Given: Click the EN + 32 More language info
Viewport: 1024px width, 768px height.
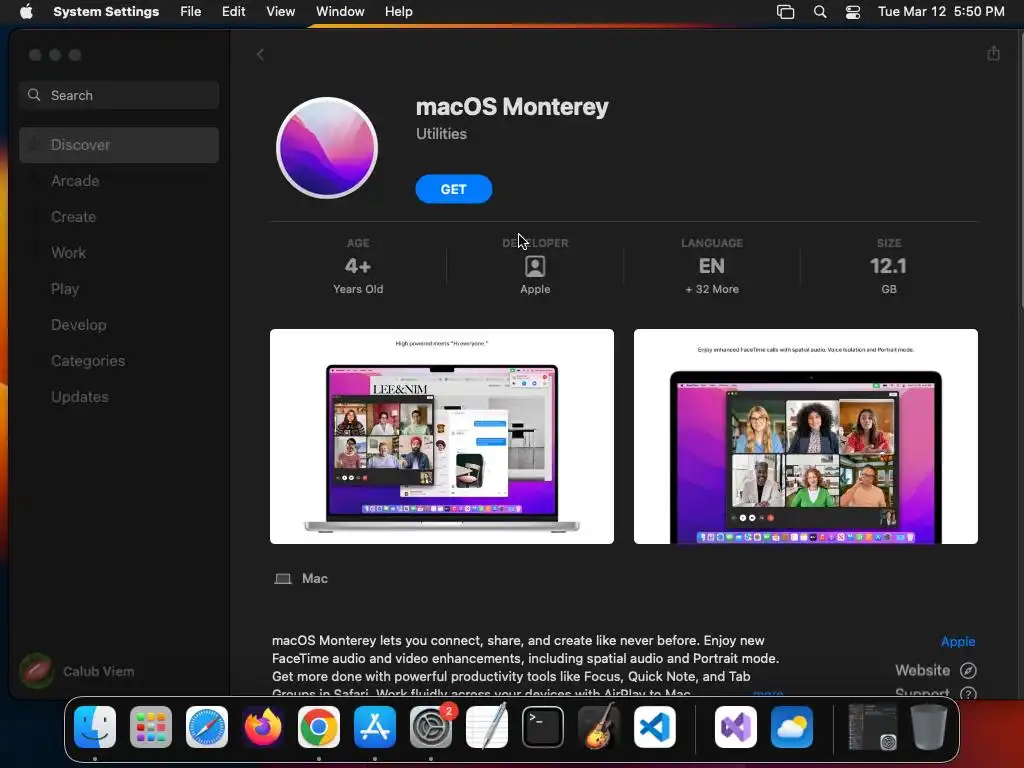Looking at the screenshot, I should point(712,266).
